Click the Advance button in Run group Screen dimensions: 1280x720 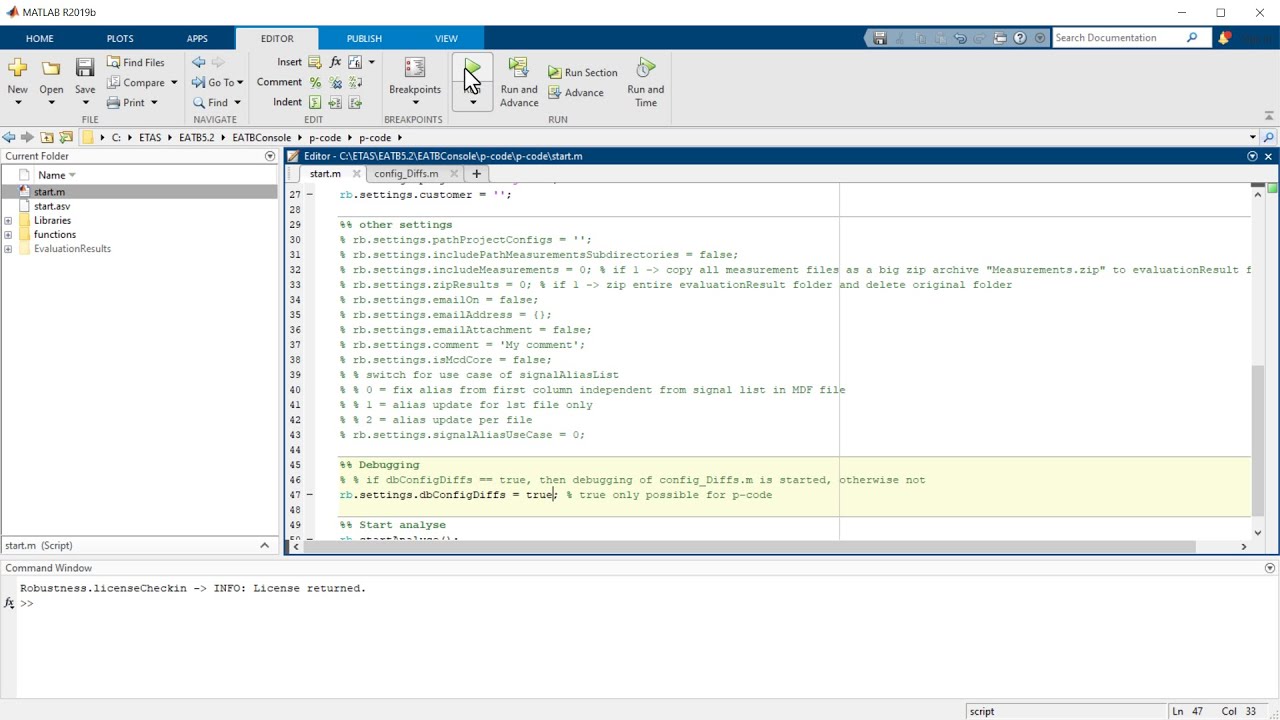click(576, 93)
